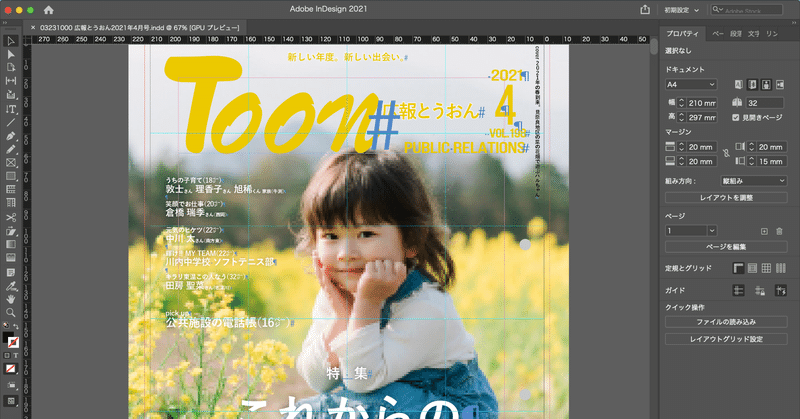Image resolution: width=800 pixels, height=419 pixels.
Task: Uncheck the 見開きページ checkbox
Action: click(735, 117)
